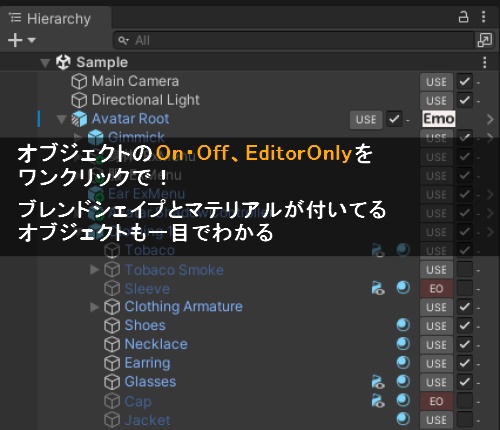Enable the Sleeve active checkbox
This screenshot has width=500, height=430.
pos(465,288)
